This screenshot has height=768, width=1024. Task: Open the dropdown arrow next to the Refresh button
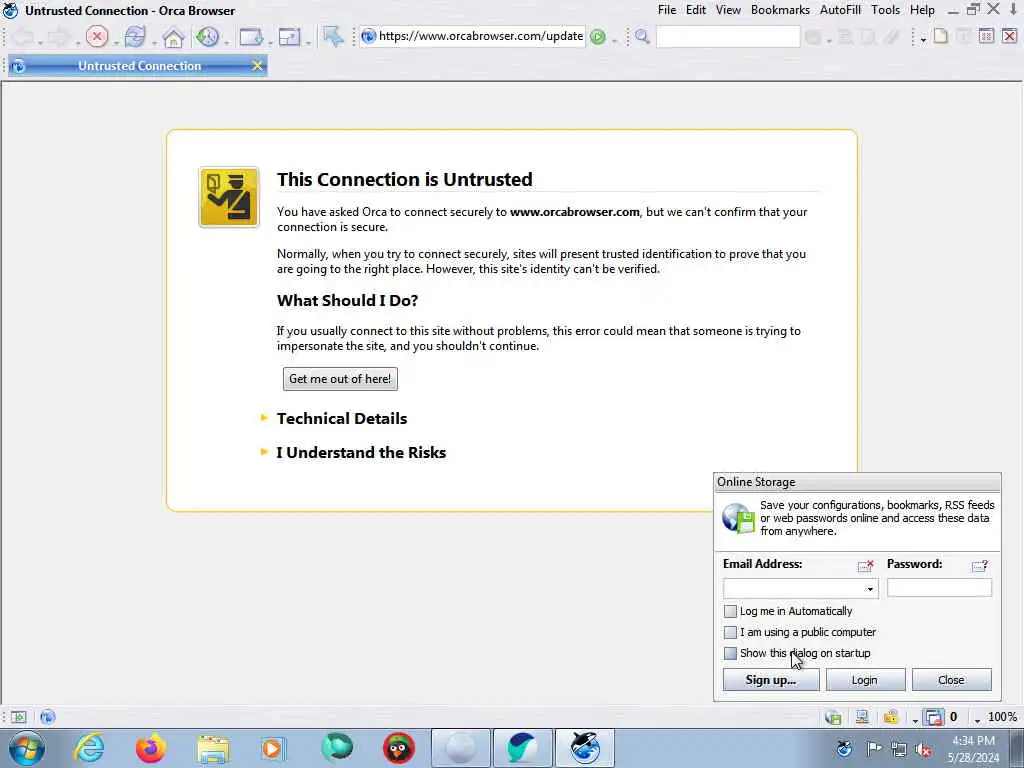[153, 42]
